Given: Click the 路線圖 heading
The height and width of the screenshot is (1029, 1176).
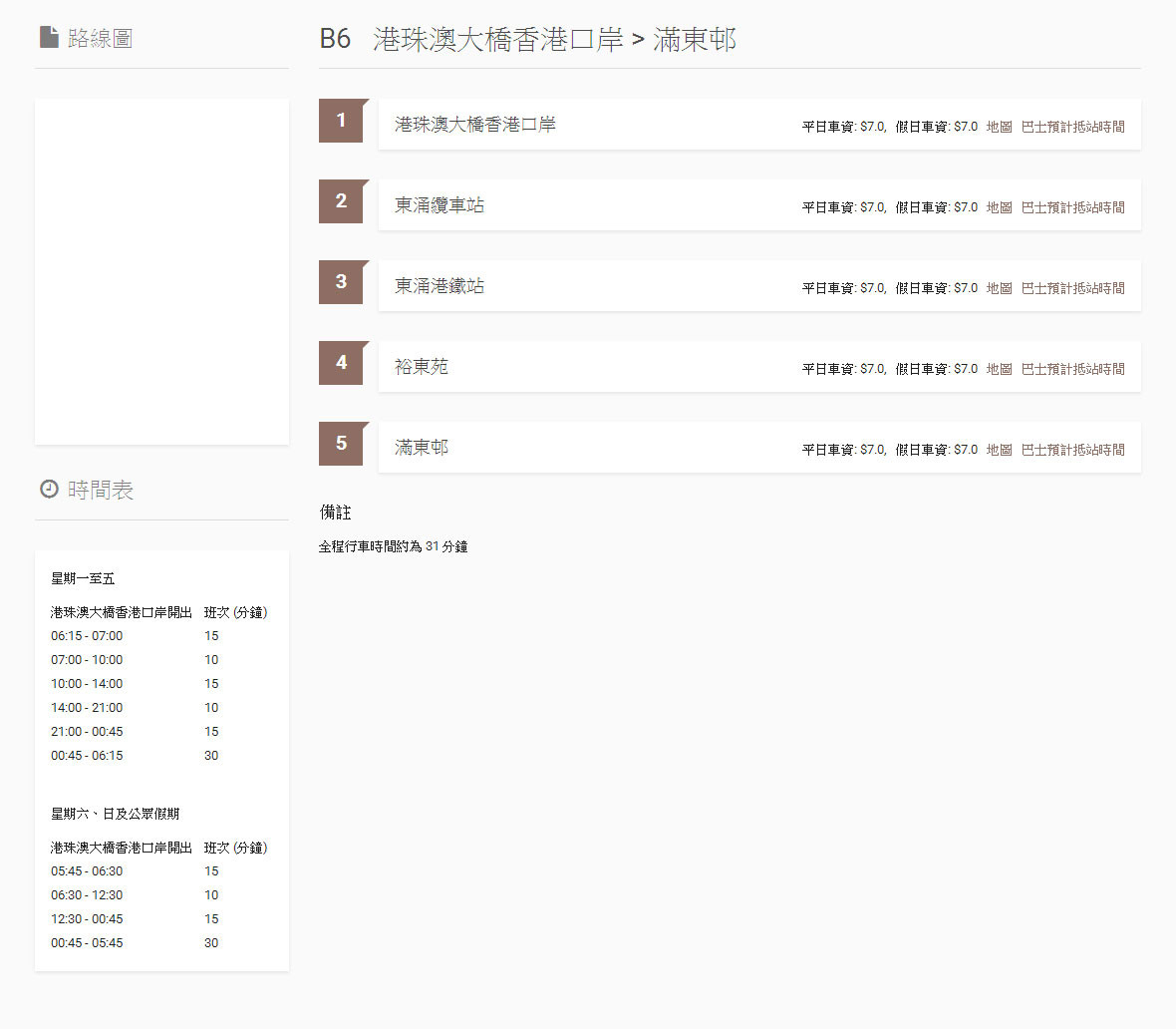Looking at the screenshot, I should [101, 38].
